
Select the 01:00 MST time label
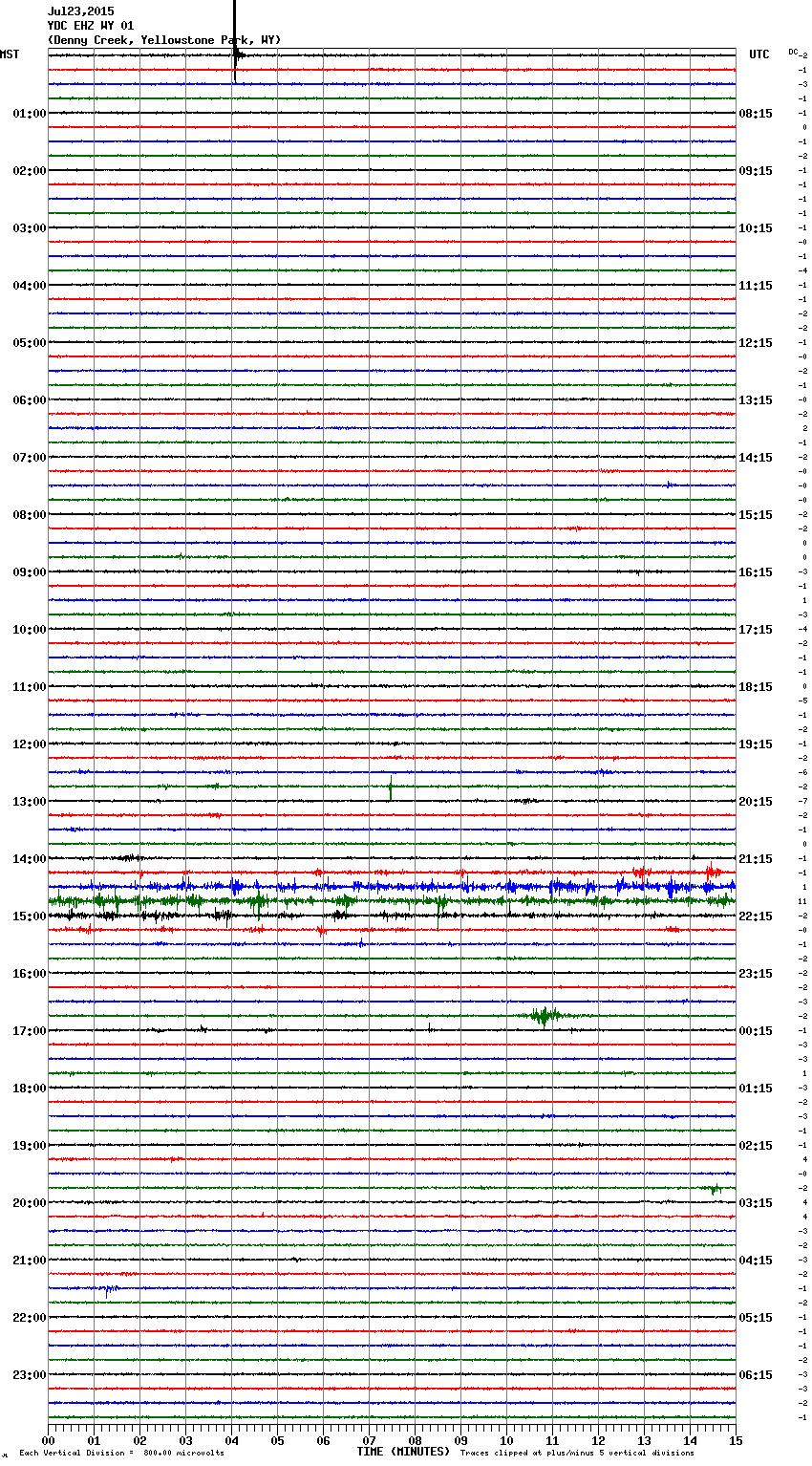pyautogui.click(x=30, y=114)
